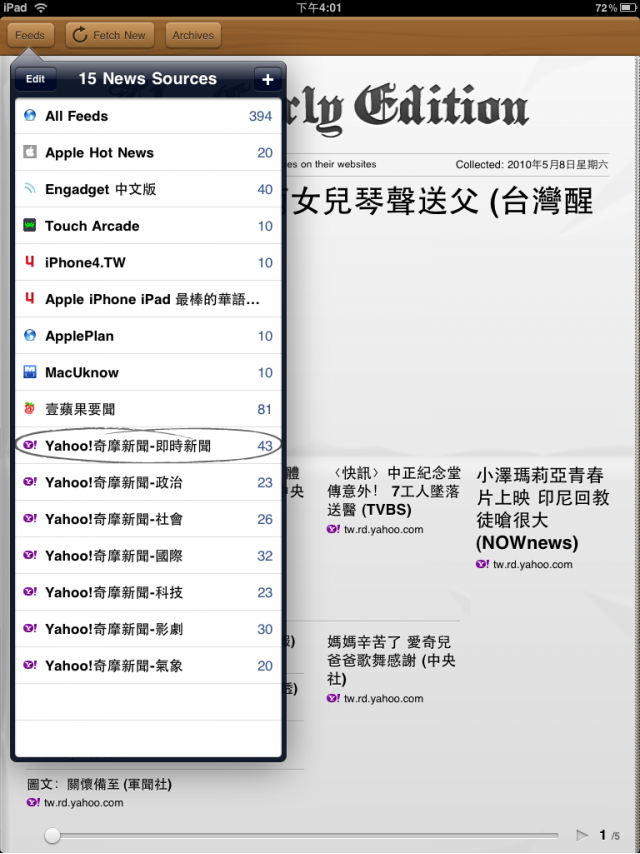Screen dimensions: 640x854
Task: Open article 〈快訊〉中正紀念堂傳意外
Action: point(394,491)
